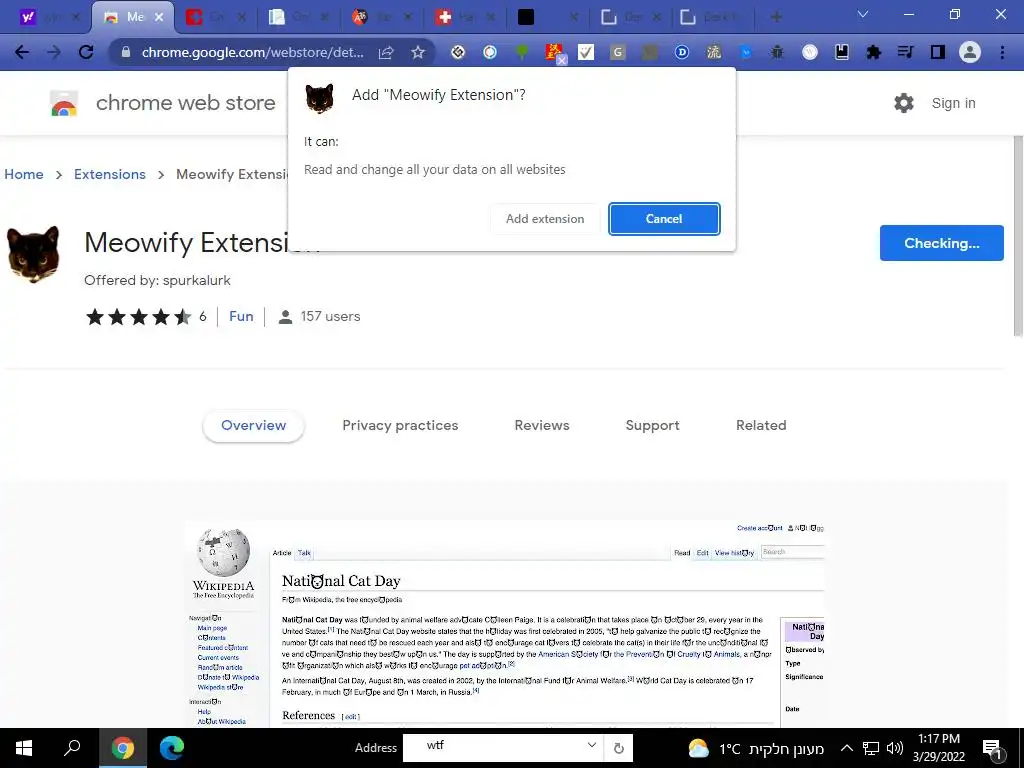1024x768 pixels.
Task: Click the "157 users" text
Action: pos(330,316)
